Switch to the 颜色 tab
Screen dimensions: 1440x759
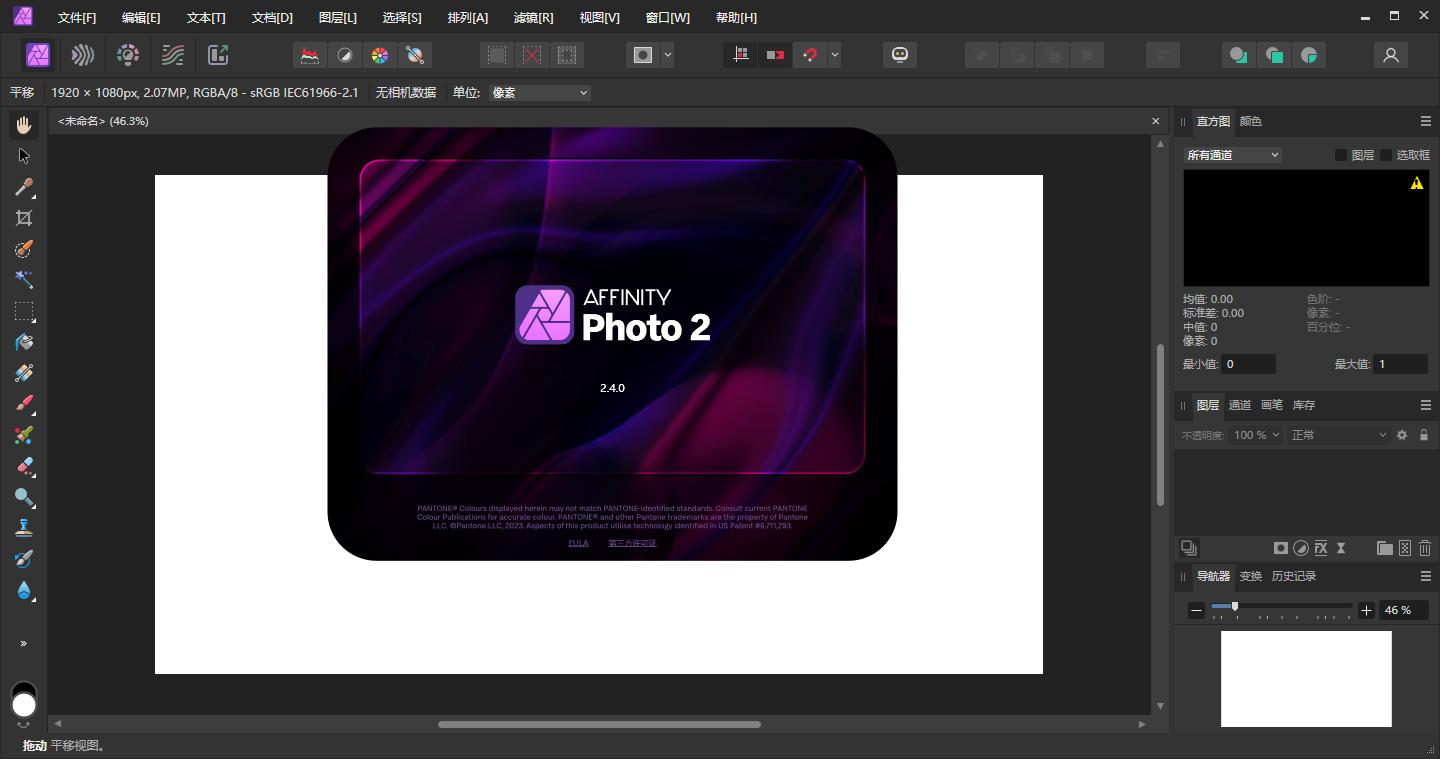pyautogui.click(x=1251, y=121)
